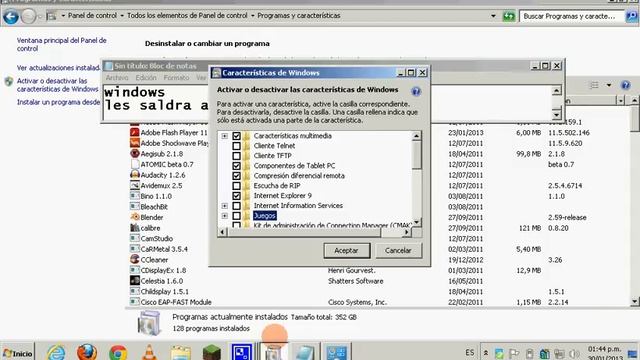Open the address bar history dropdown
Image resolution: width=640 pixels, height=360 pixels.
(493, 16)
